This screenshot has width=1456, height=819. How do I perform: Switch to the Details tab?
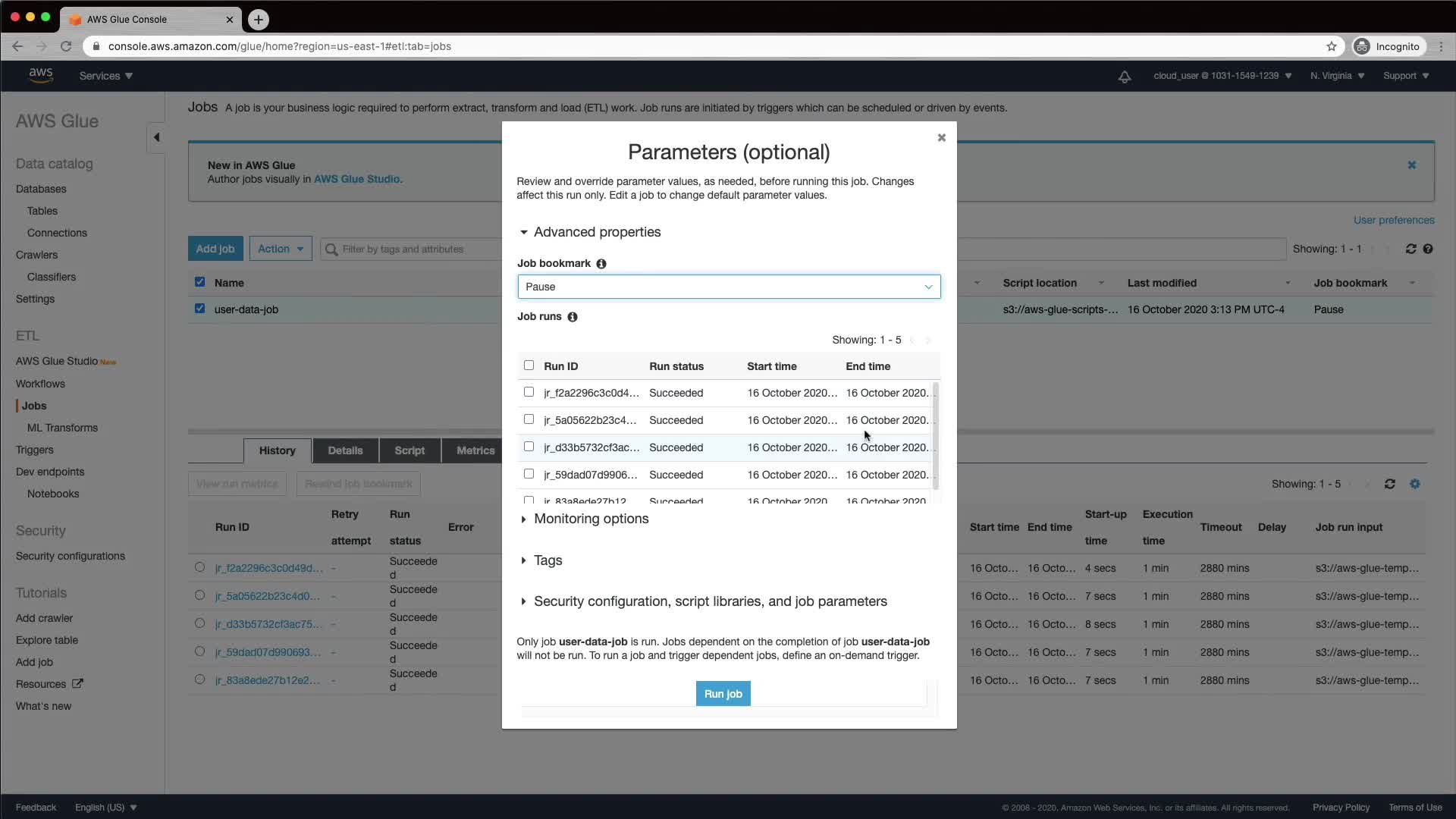pos(345,450)
